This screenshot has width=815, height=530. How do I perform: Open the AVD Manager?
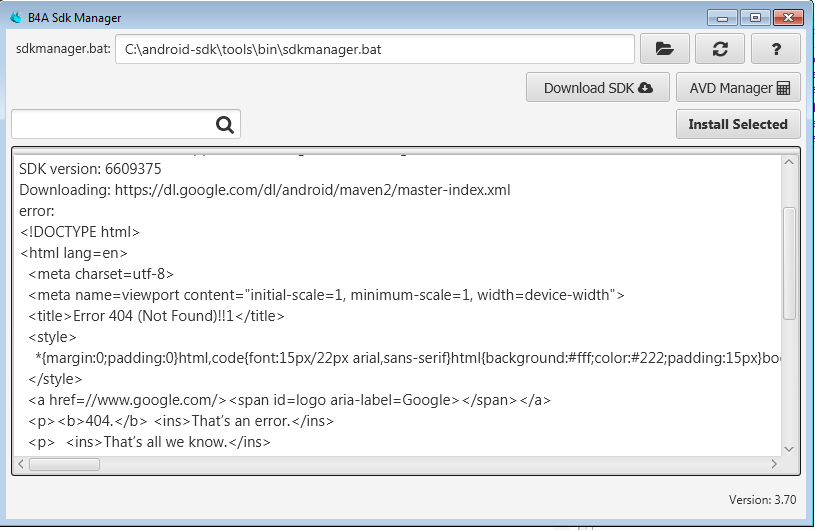738,88
